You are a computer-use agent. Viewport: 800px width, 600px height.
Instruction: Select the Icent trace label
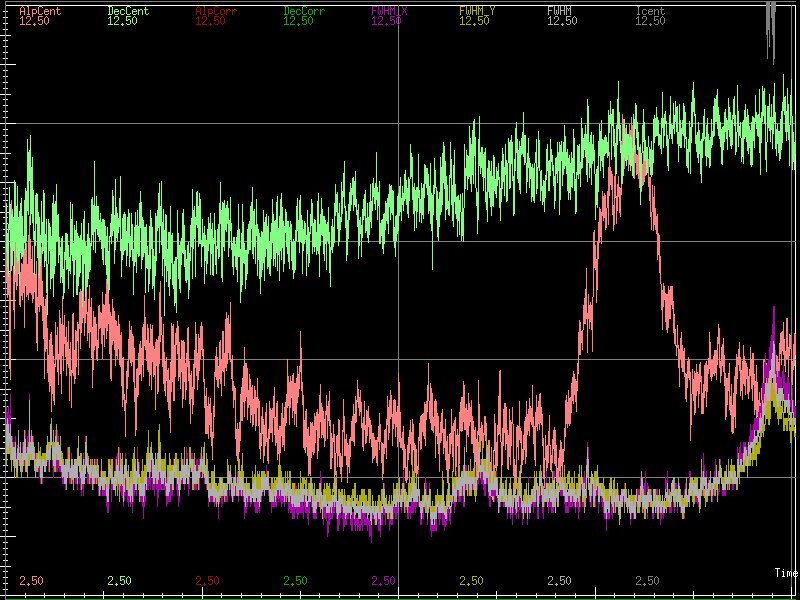pyautogui.click(x=650, y=11)
